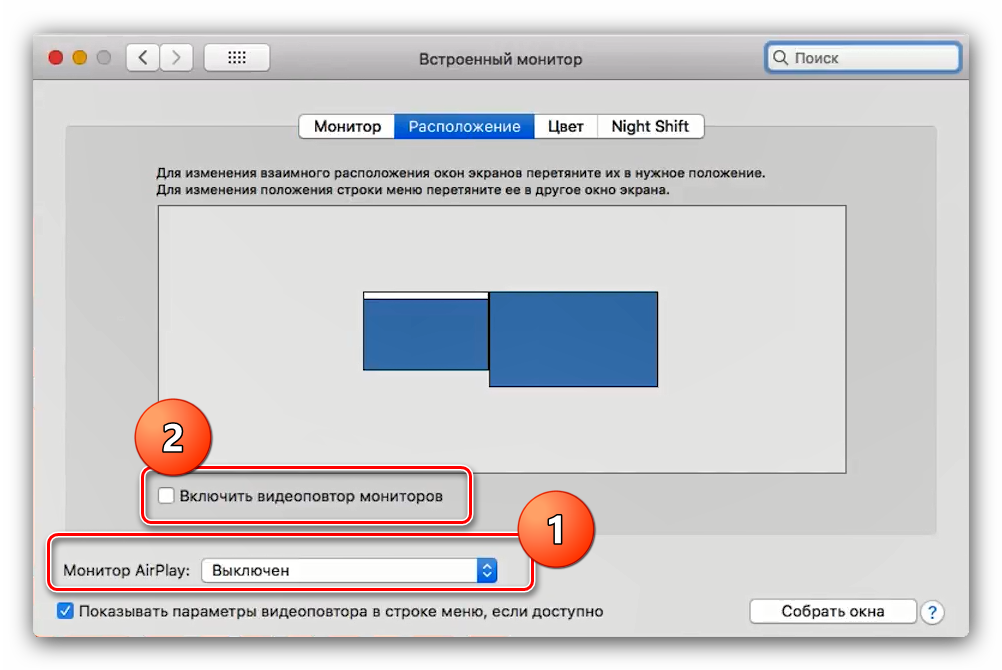Select the Расположение tab

[464, 127]
